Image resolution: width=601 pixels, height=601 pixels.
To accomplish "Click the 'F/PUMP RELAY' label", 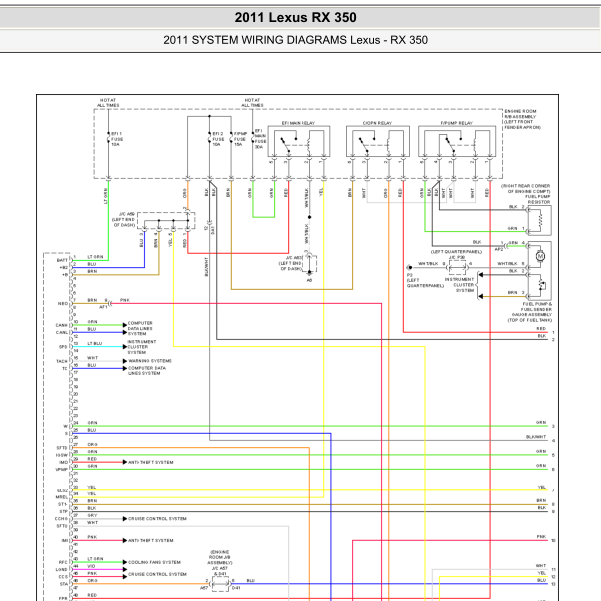I will point(456,123).
